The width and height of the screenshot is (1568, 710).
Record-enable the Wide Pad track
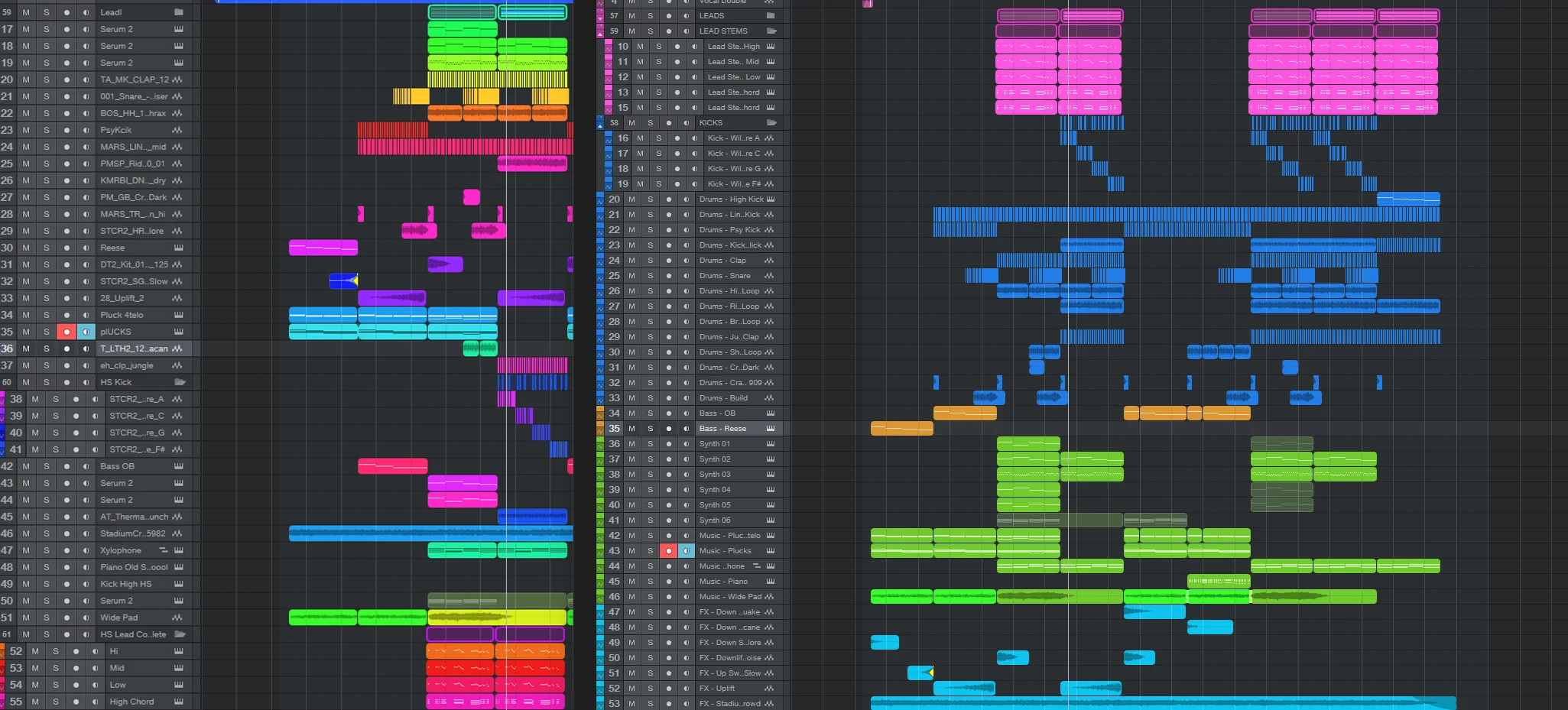67,618
